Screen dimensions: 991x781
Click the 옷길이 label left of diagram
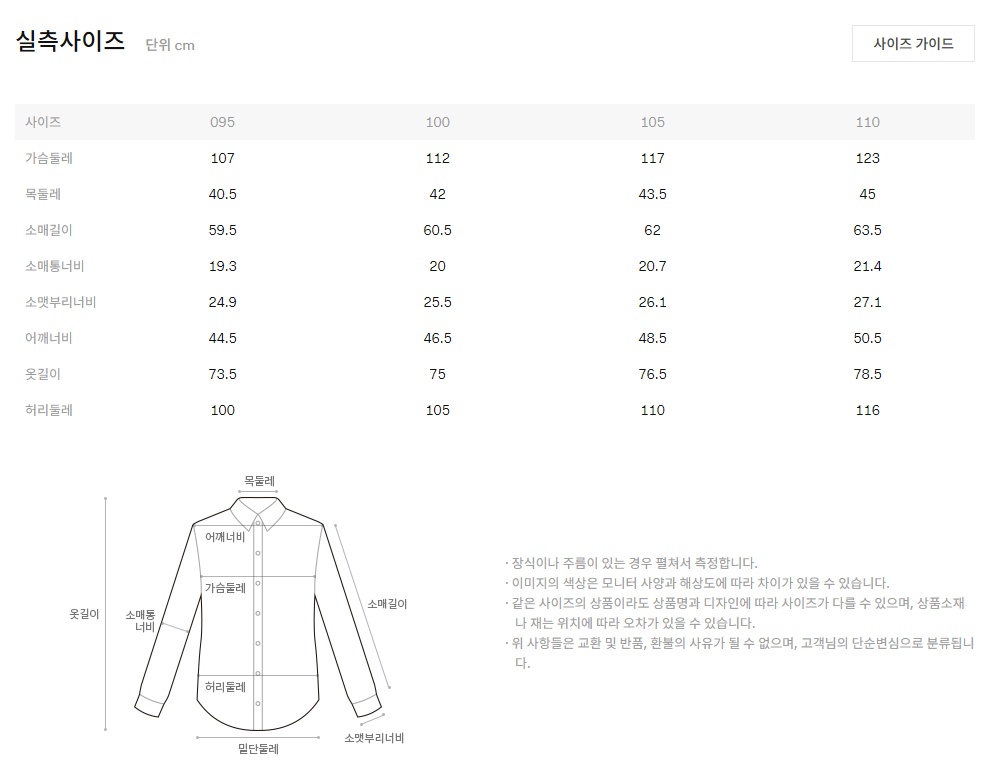(83, 614)
